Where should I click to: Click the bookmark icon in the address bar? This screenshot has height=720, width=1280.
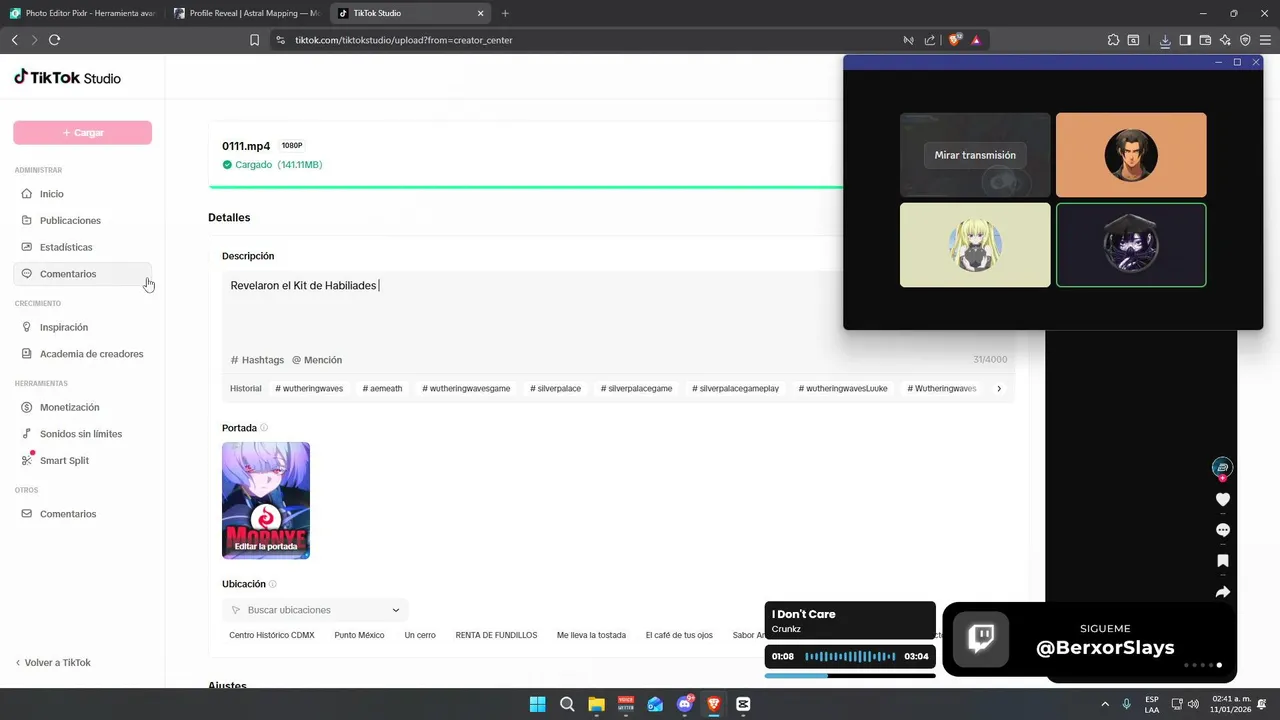point(254,40)
